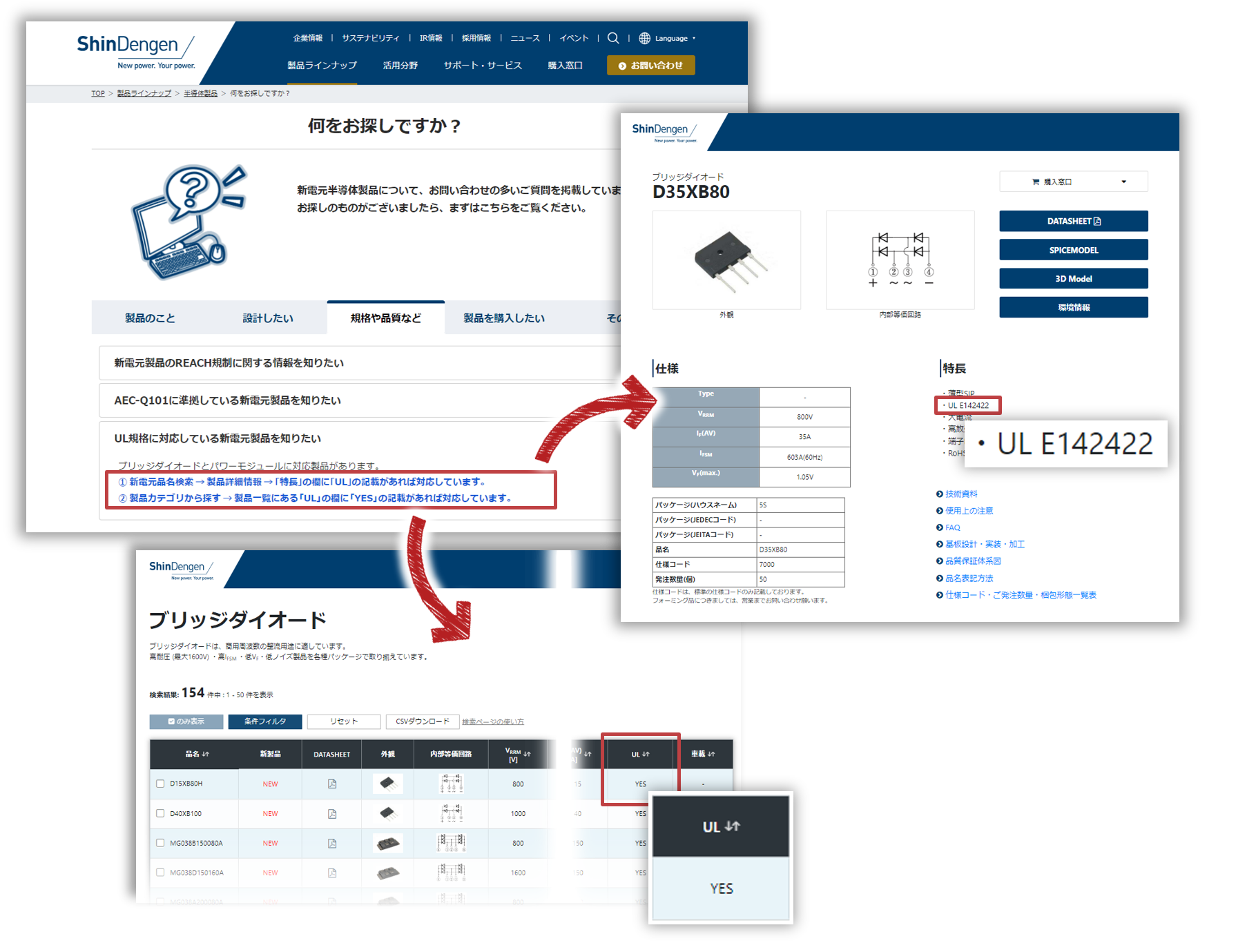Sort table by 品名 column arrows
Viewport: 1256px width, 952px height.
206,754
